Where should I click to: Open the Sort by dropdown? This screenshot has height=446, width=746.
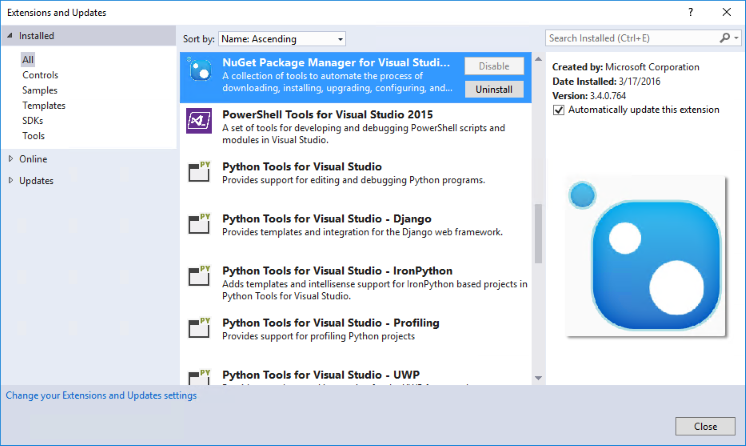click(282, 39)
